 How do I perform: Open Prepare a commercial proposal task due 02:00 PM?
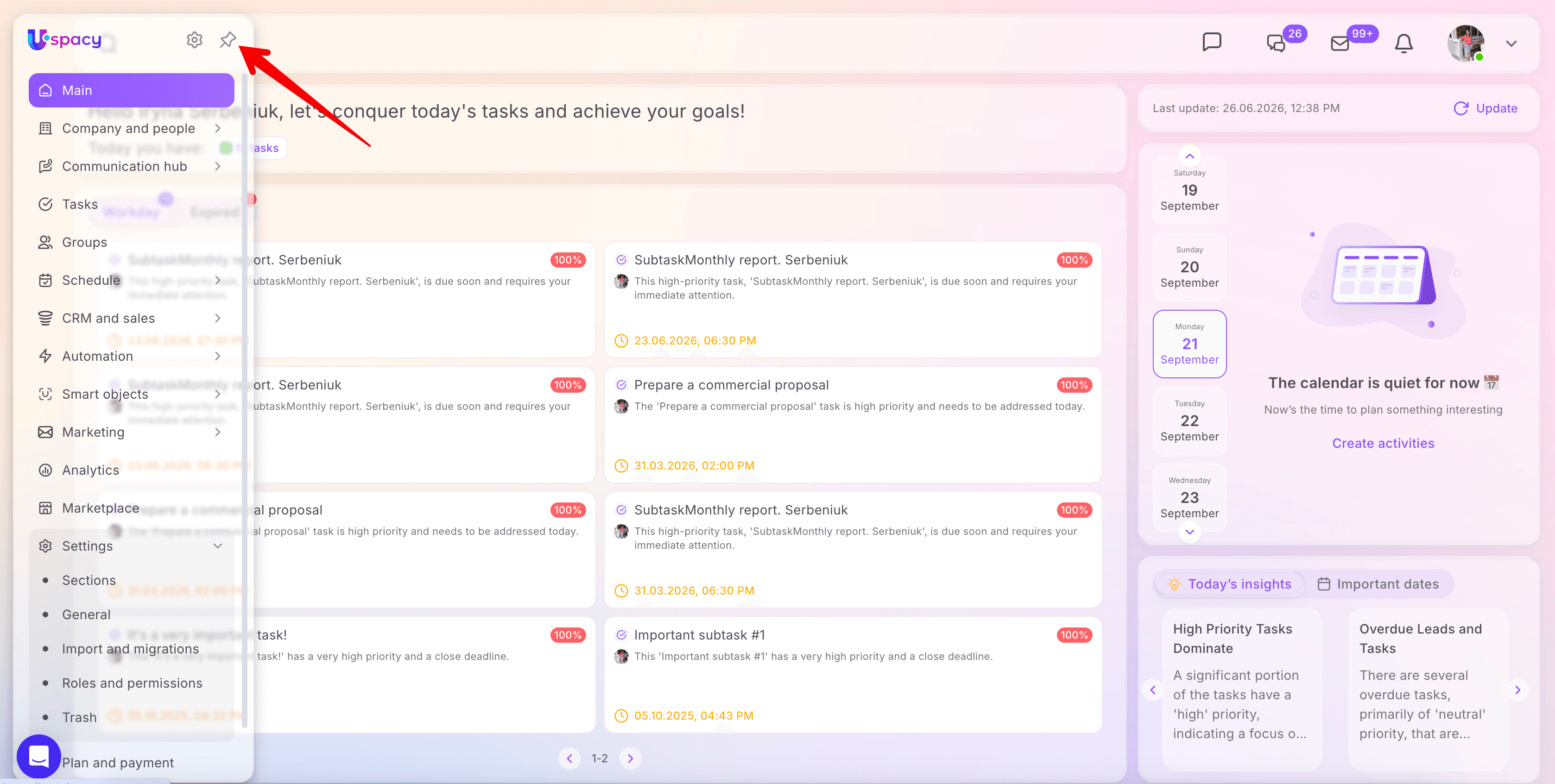(x=853, y=425)
